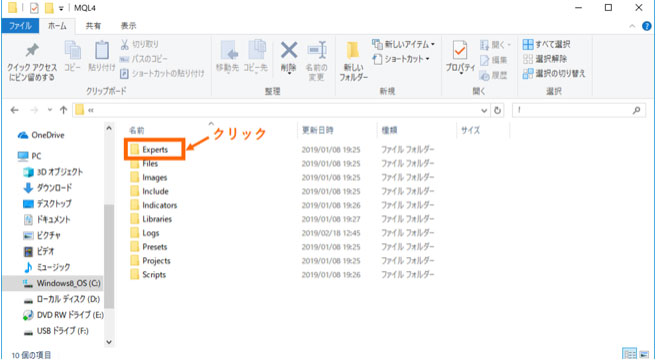Select Windows8_OS (C:) drive
The width and height of the screenshot is (656, 363).
[x=54, y=283]
